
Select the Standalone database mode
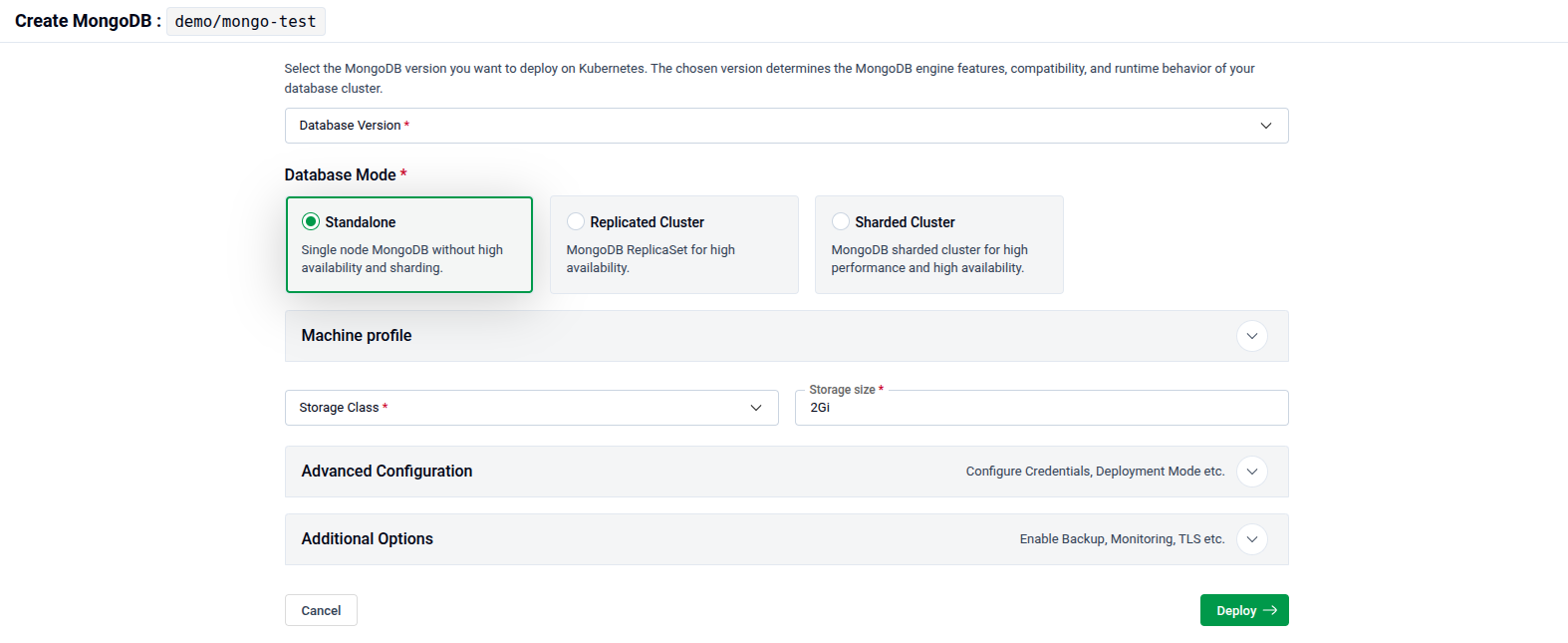point(409,244)
